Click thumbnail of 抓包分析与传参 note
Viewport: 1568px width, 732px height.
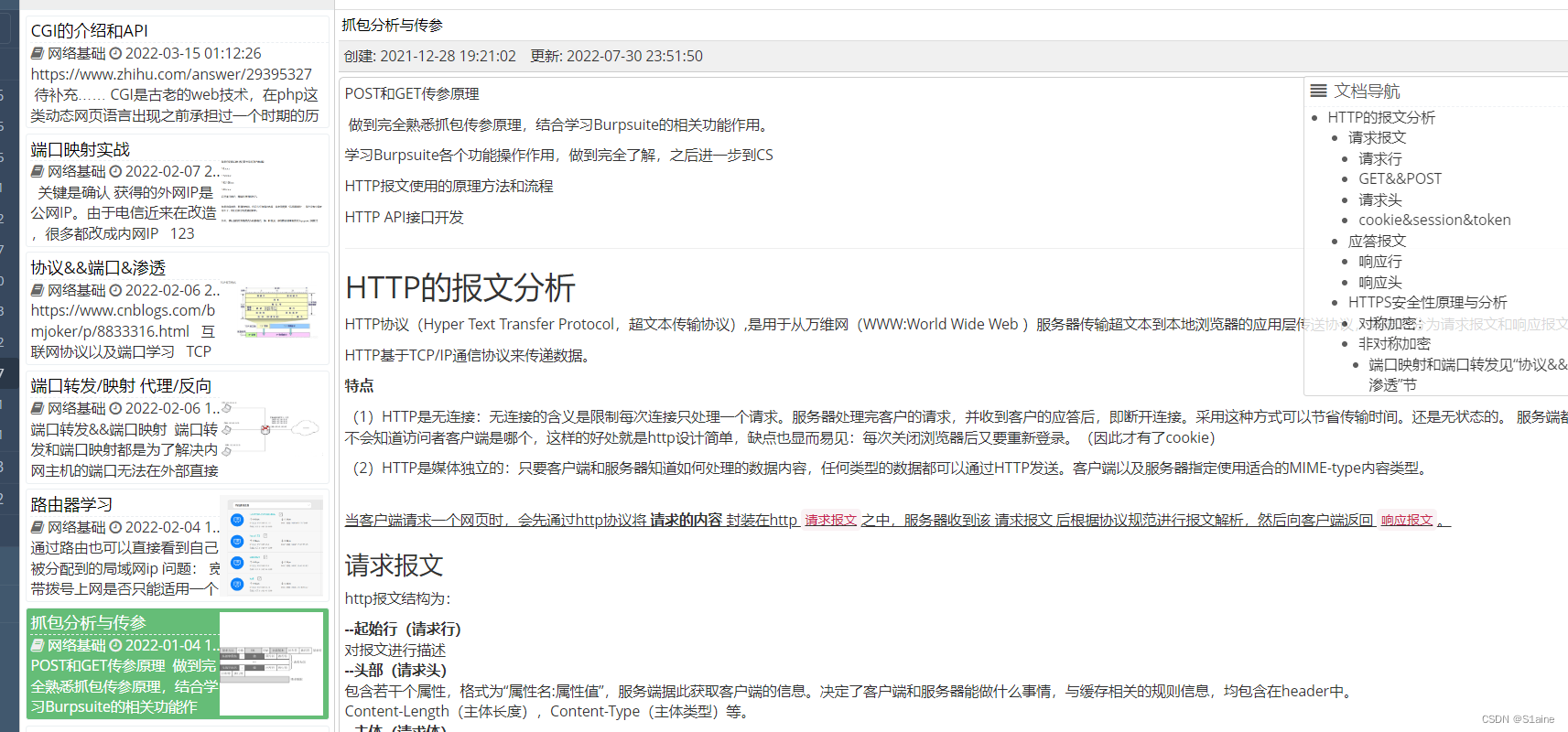(x=272, y=663)
